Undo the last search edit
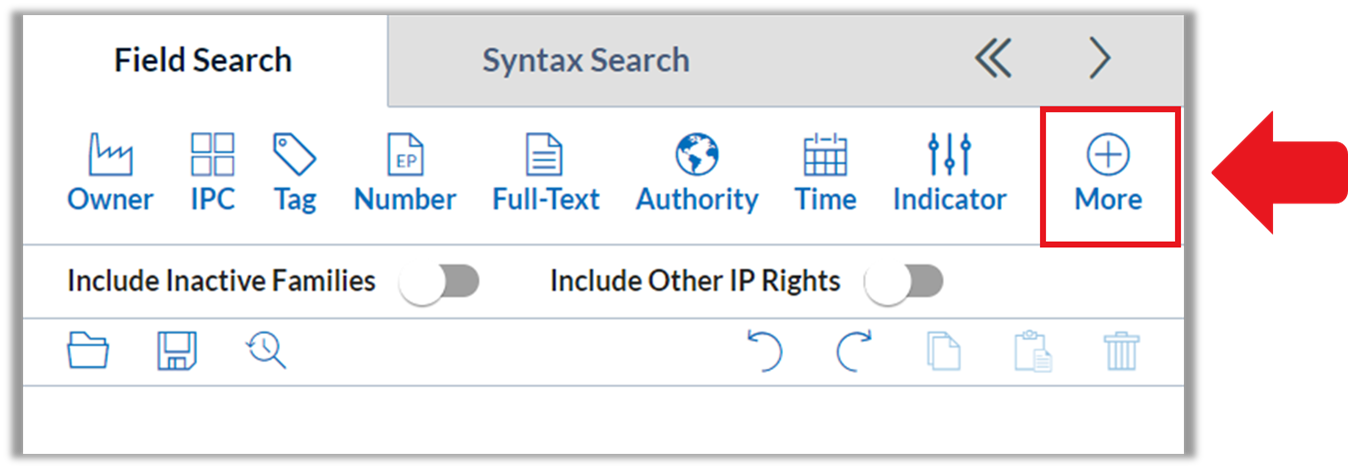This screenshot has width=1348, height=469. coord(765,352)
